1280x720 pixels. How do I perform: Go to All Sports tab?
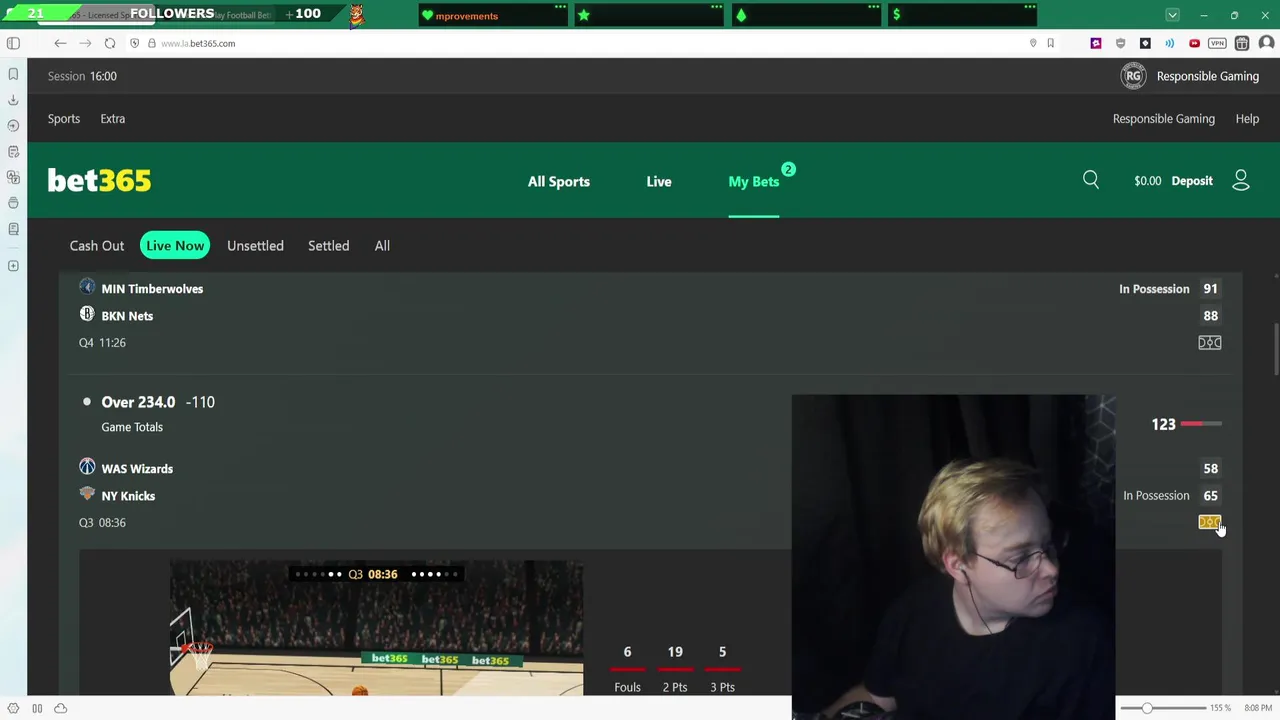[x=559, y=182]
